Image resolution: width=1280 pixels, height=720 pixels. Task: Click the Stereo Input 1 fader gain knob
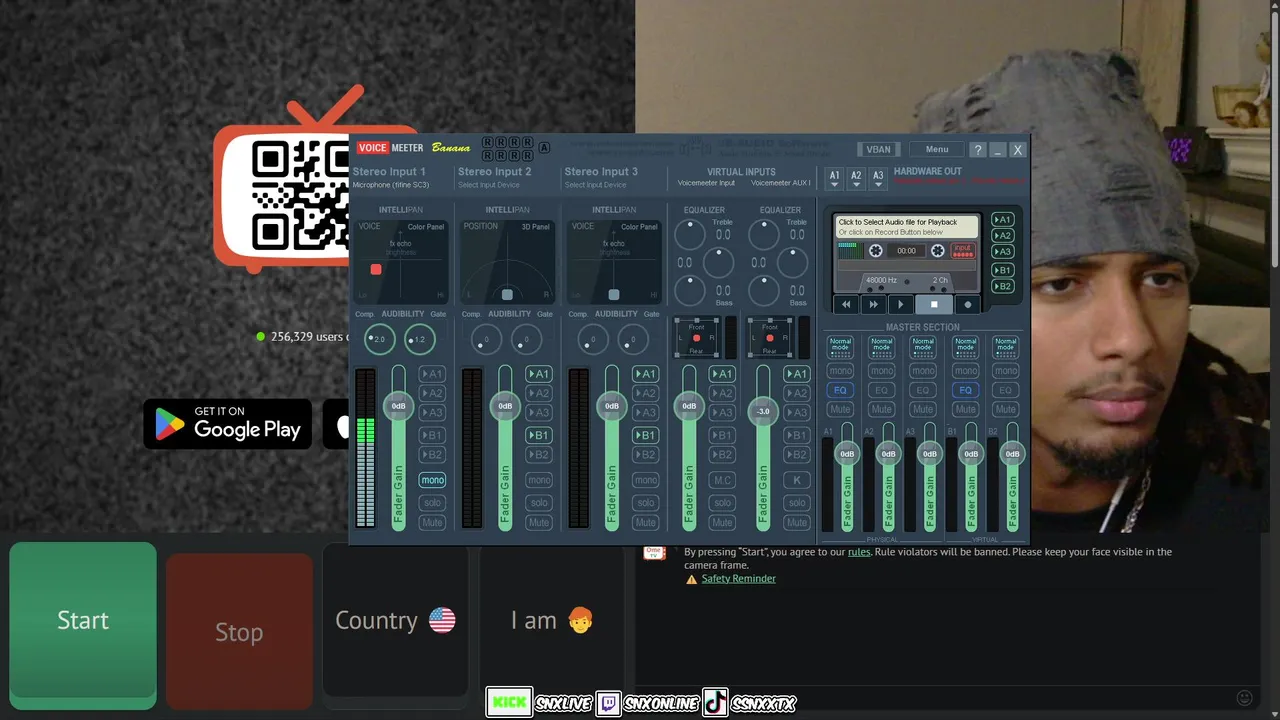point(399,406)
